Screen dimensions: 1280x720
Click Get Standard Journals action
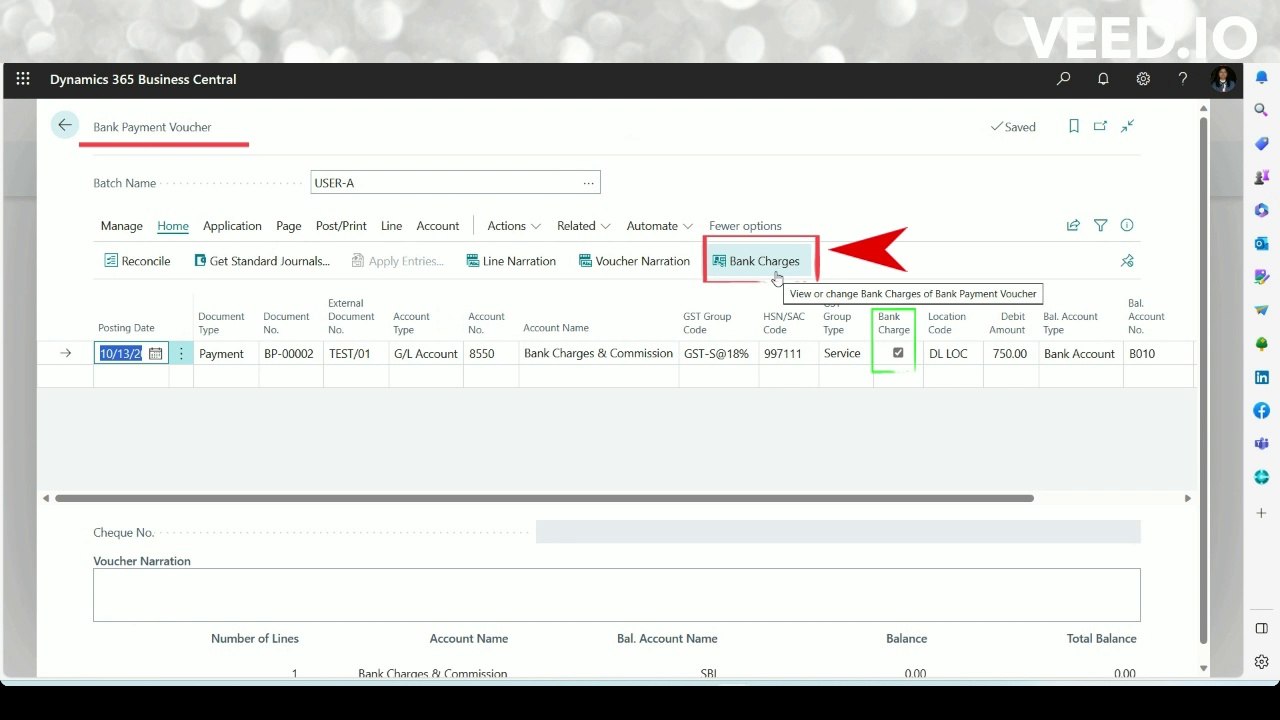coord(262,261)
